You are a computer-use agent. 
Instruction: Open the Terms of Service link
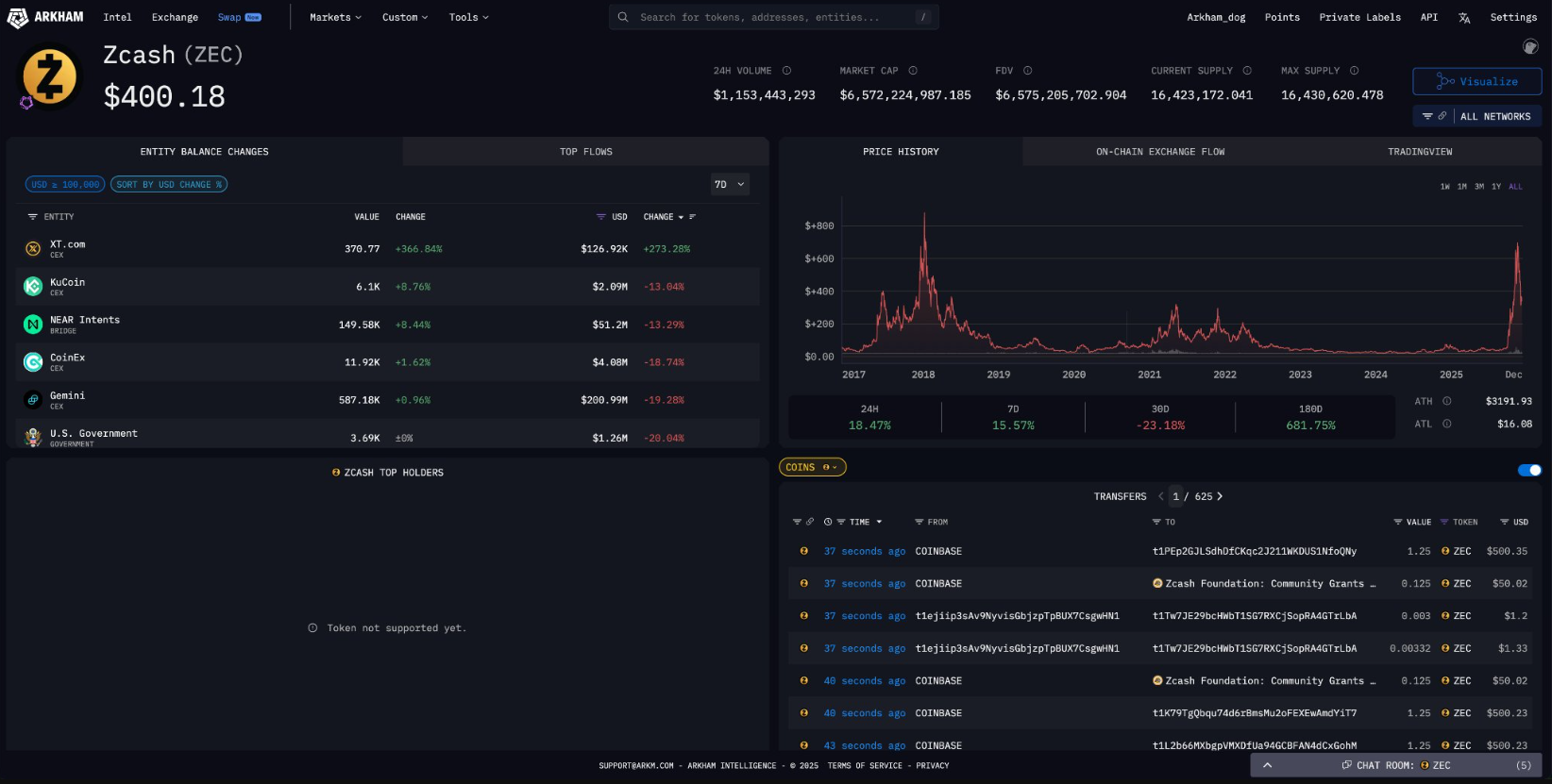pos(864,766)
